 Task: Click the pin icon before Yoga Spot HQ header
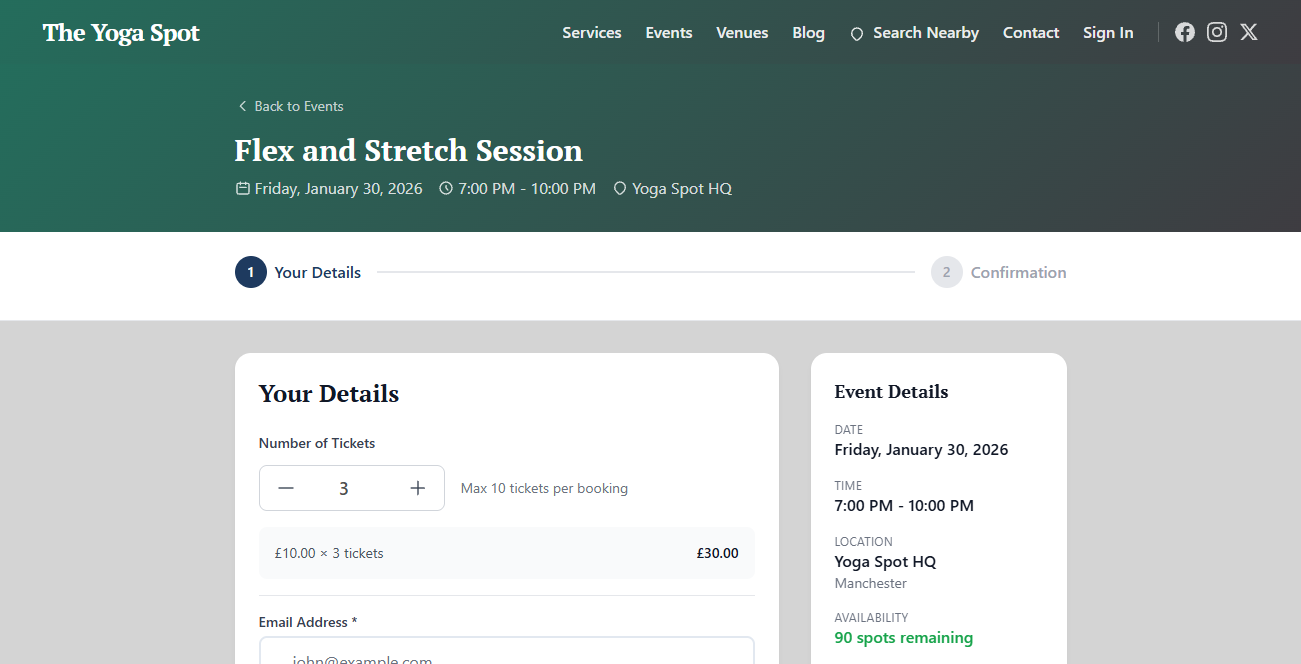(620, 188)
